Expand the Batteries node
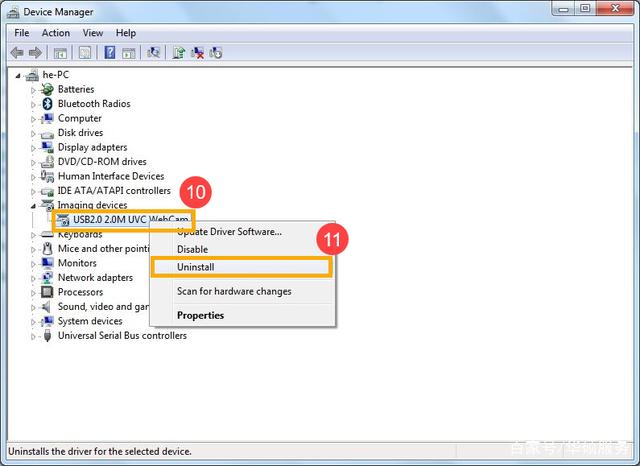The height and width of the screenshot is (466, 640). (33, 90)
